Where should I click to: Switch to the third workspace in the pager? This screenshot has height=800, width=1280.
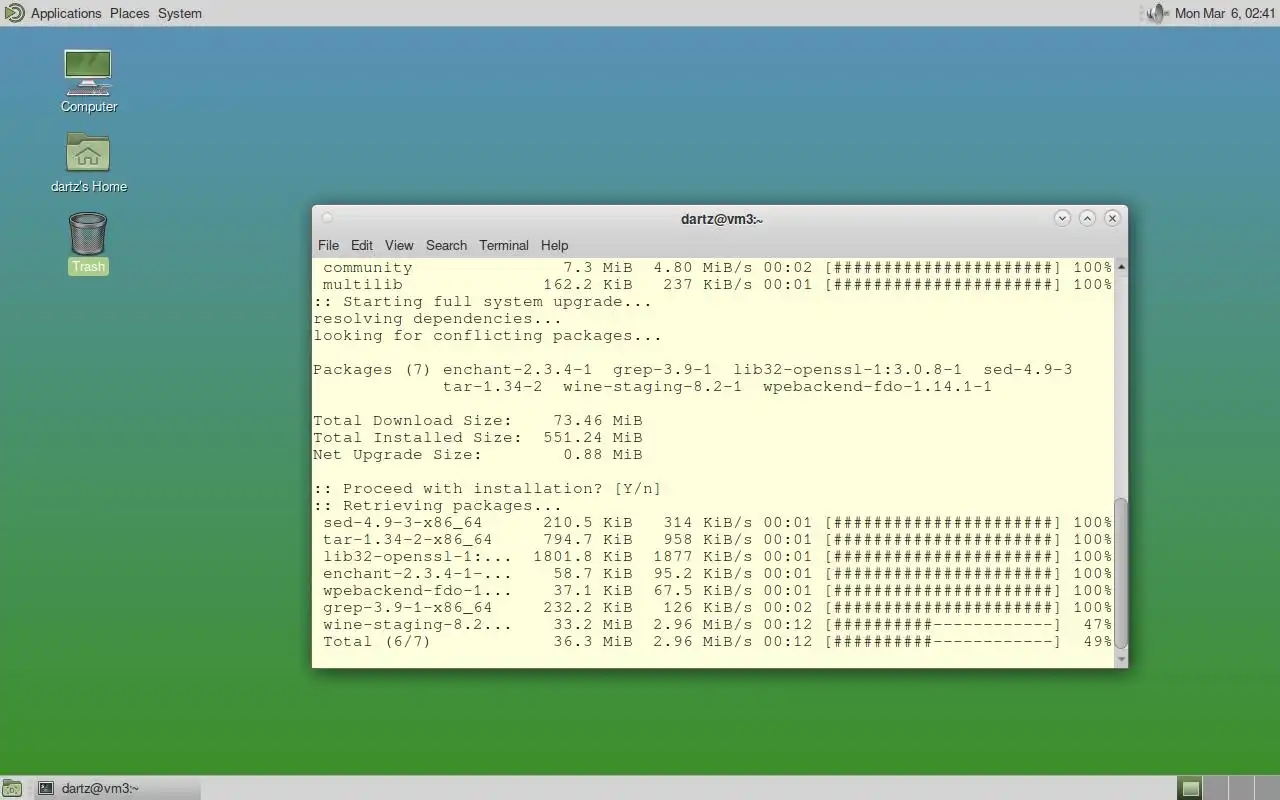point(1240,788)
